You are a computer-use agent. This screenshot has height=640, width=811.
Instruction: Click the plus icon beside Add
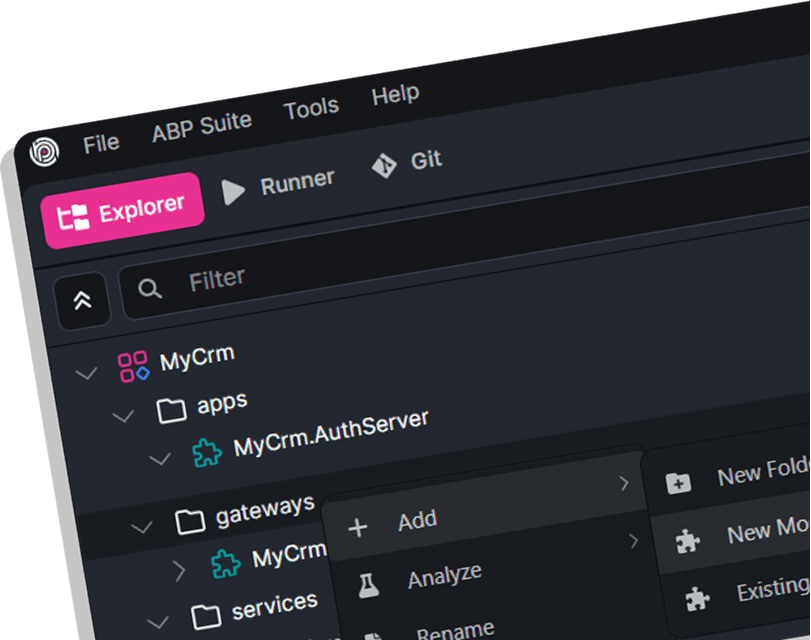pyautogui.click(x=357, y=528)
